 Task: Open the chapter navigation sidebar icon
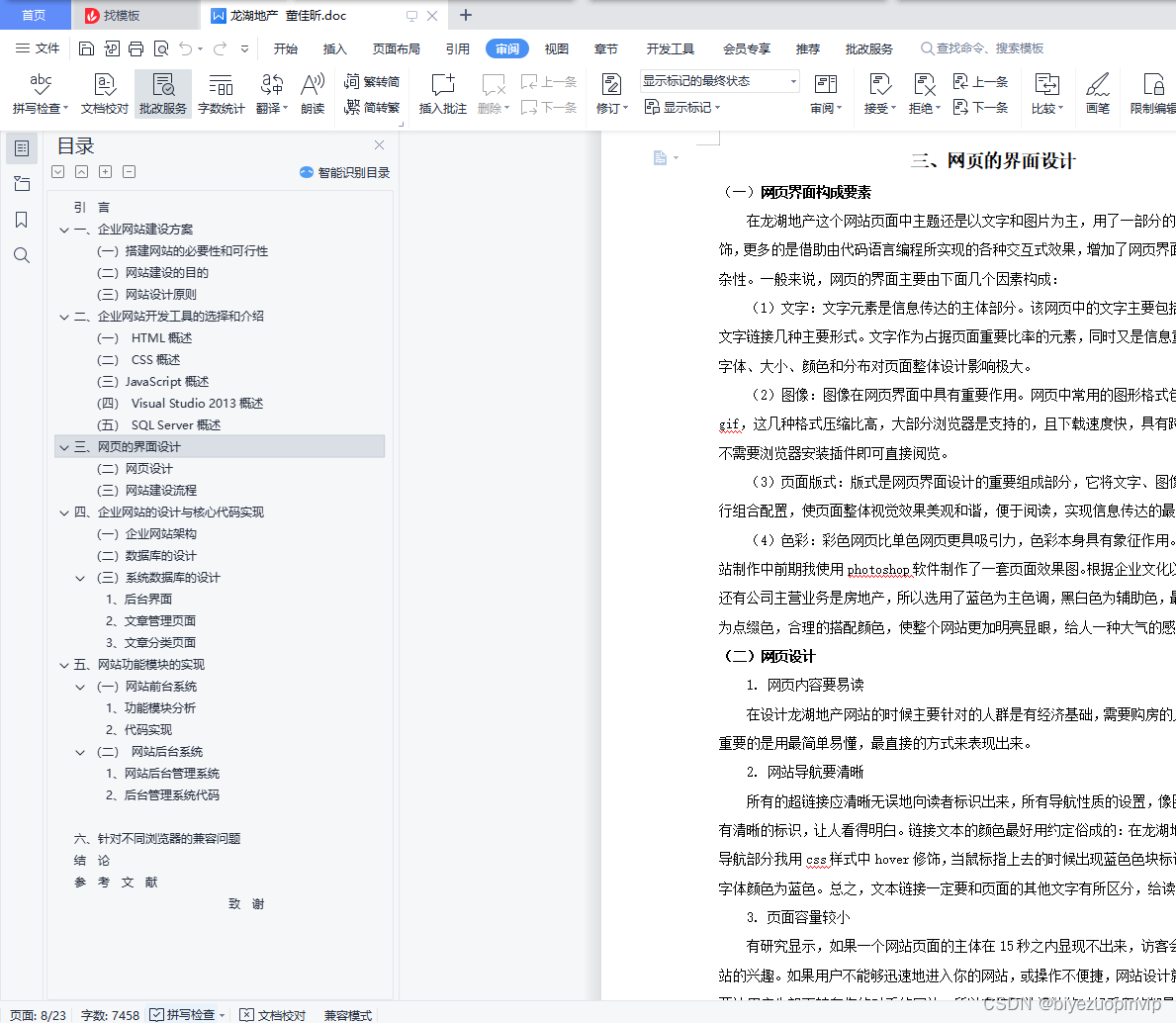22,184
